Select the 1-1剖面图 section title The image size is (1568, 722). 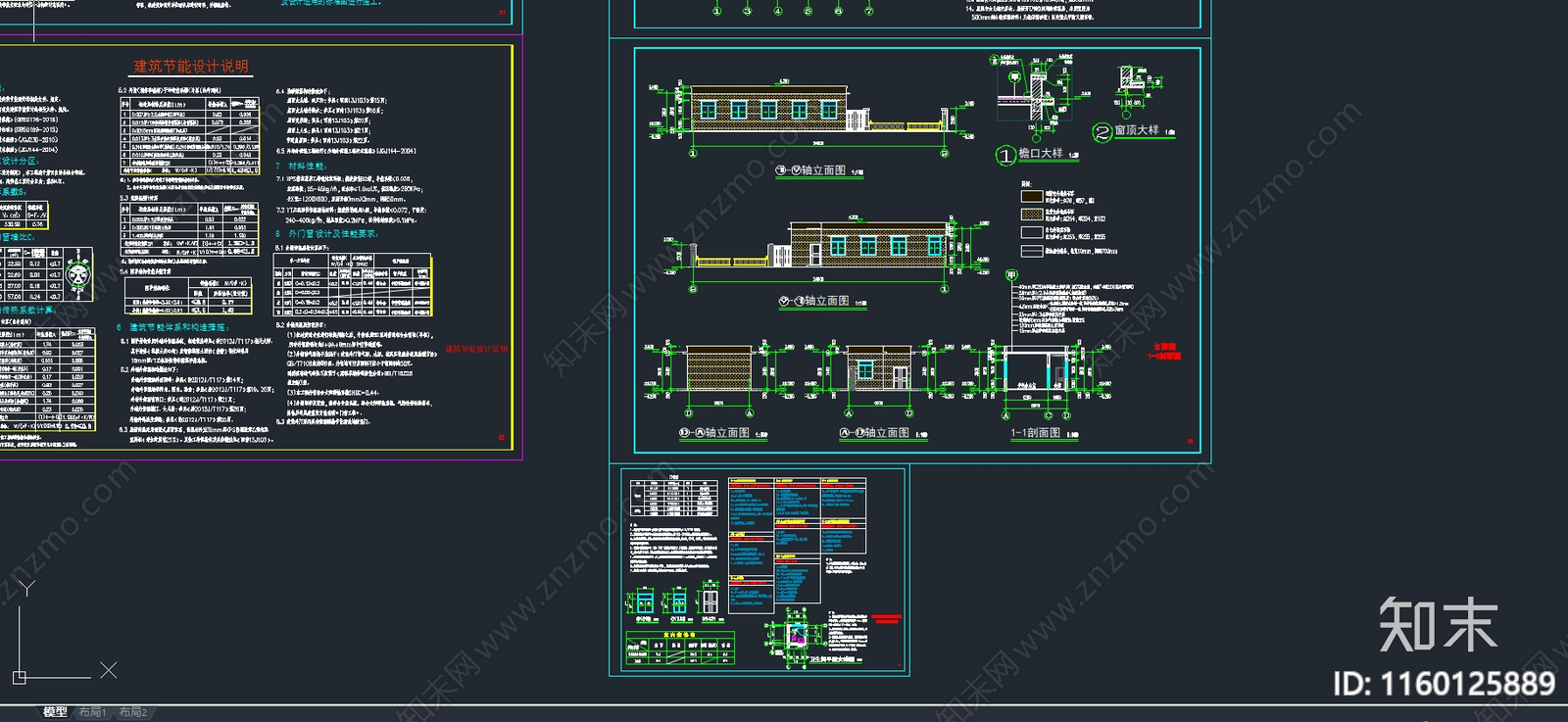point(1036,433)
